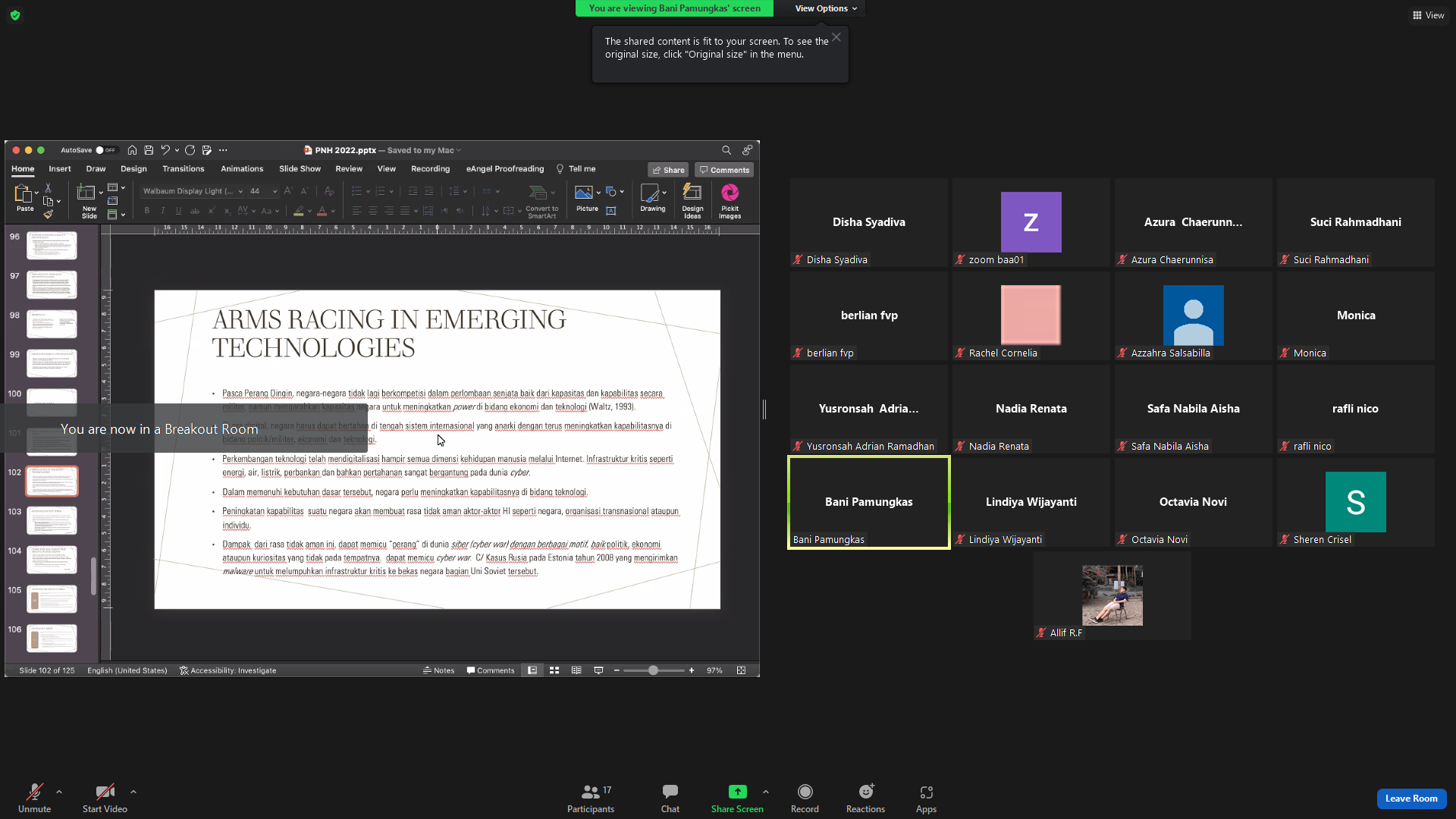This screenshot has width=1456, height=819.
Task: Expand audio options arrow next to Unmute
Action: 59,792
